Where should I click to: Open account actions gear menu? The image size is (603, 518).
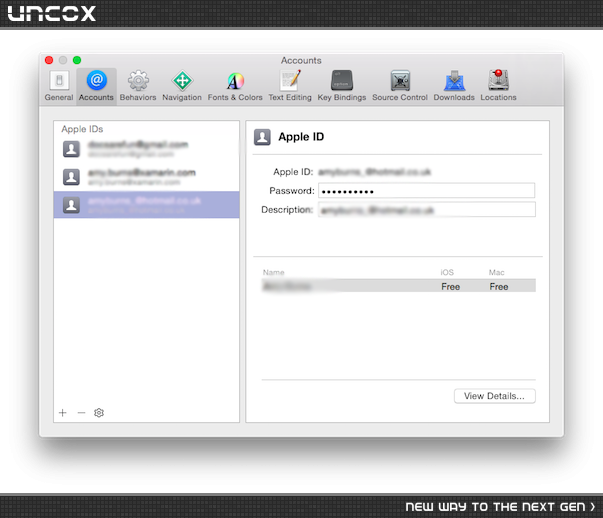[99, 413]
